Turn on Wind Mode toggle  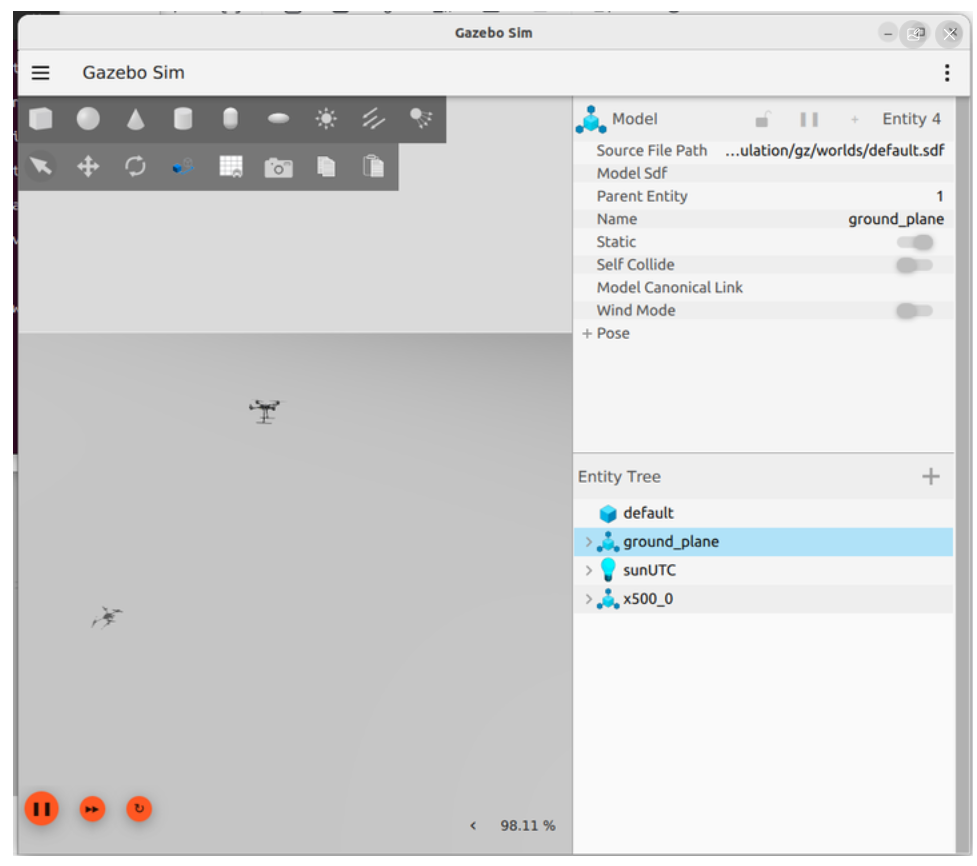click(915, 311)
